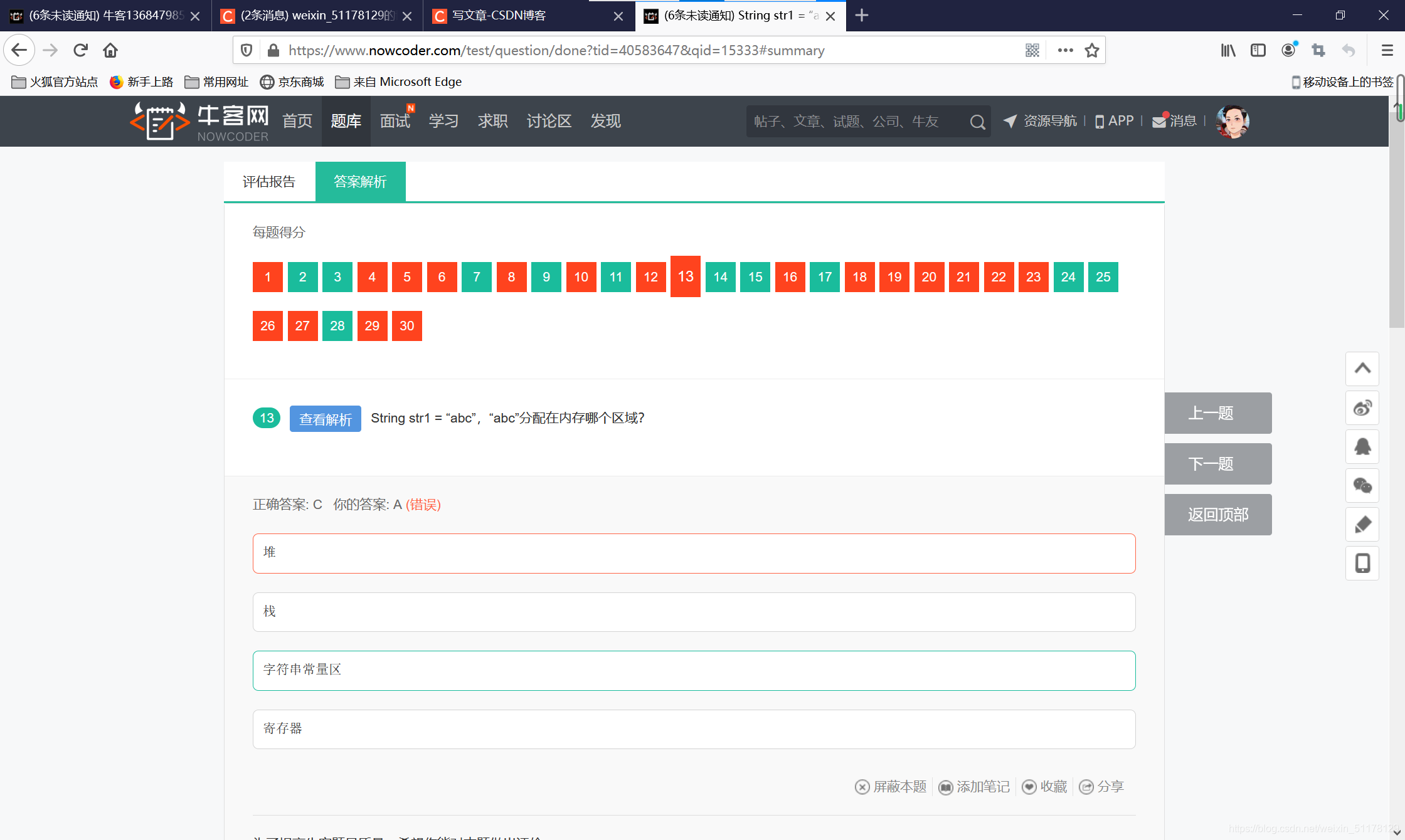Jump to question 14 score box
Viewport: 1405px width, 840px height.
click(x=721, y=277)
